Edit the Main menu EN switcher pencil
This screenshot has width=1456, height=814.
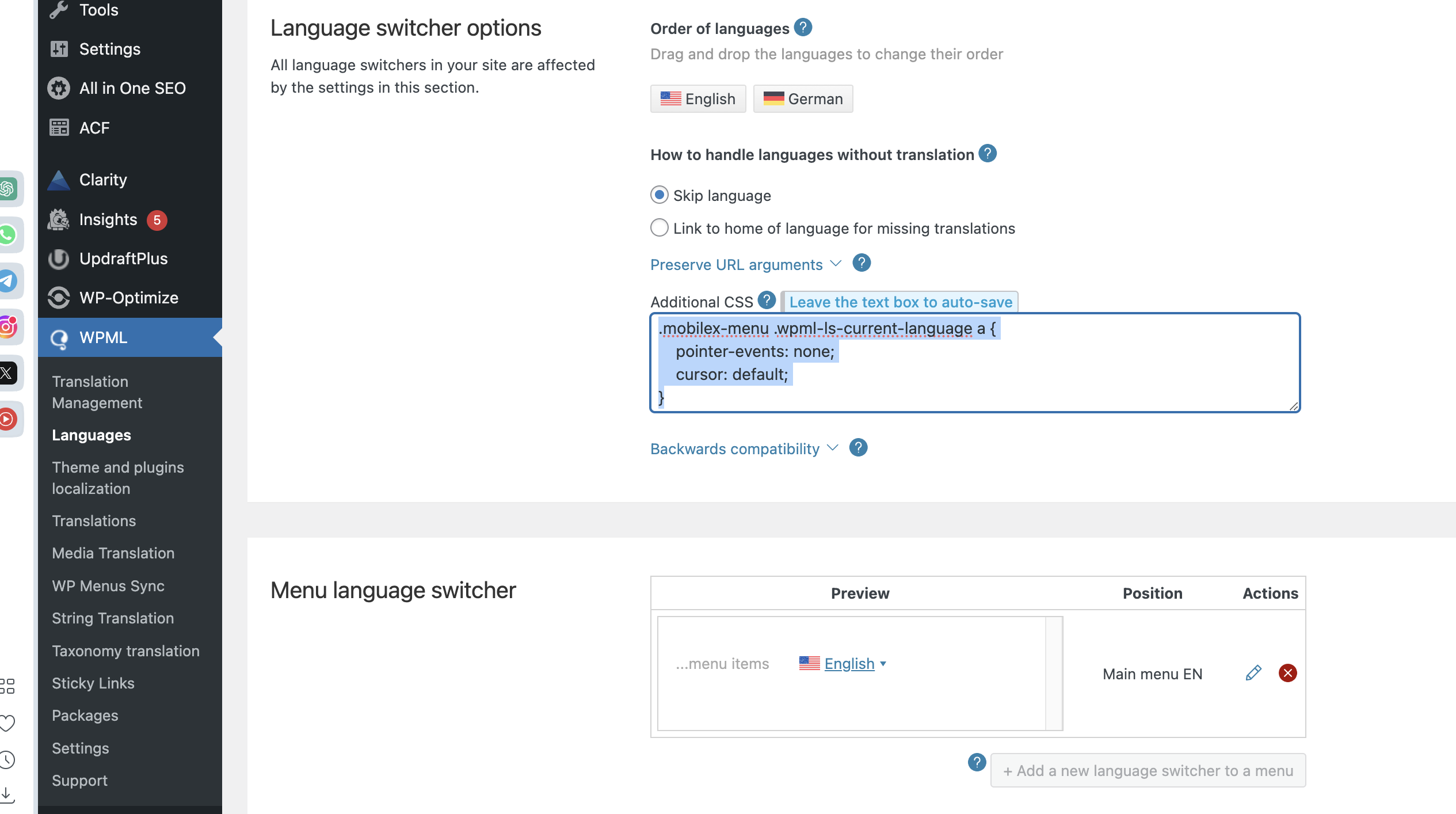tap(1253, 673)
